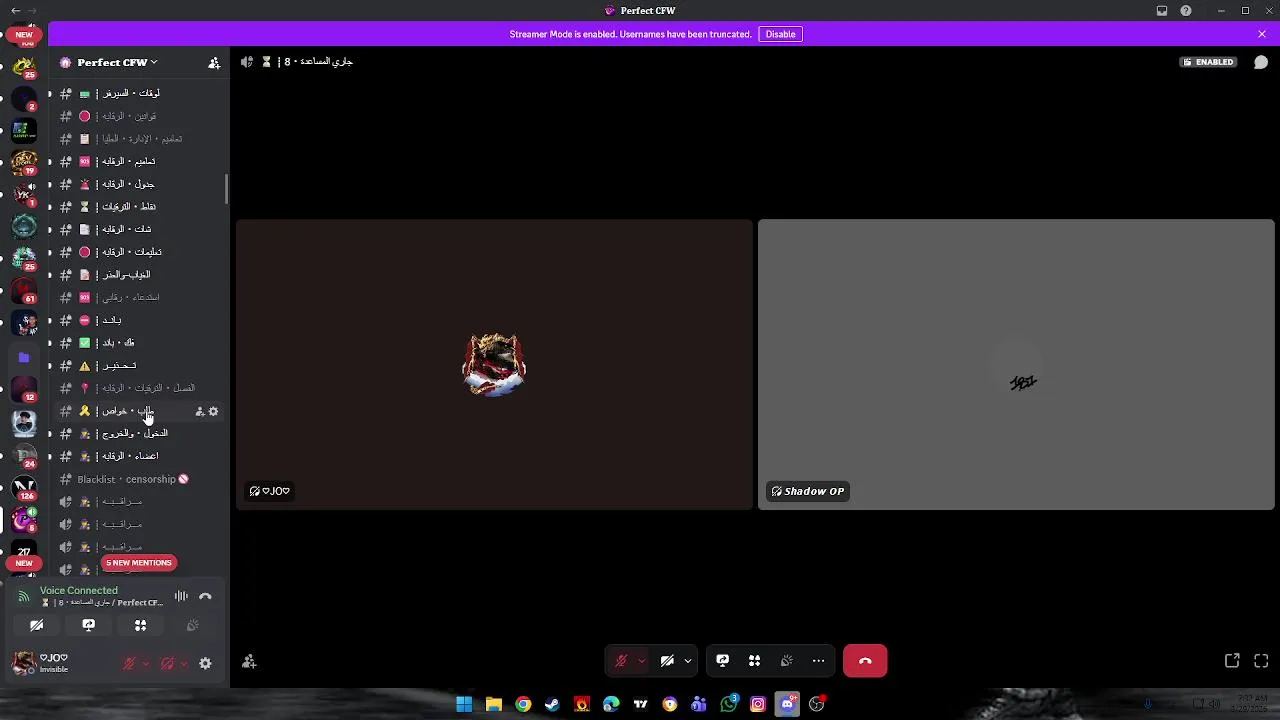Open the purple server folder in sidebar
The width and height of the screenshot is (1280, 720).
click(24, 357)
